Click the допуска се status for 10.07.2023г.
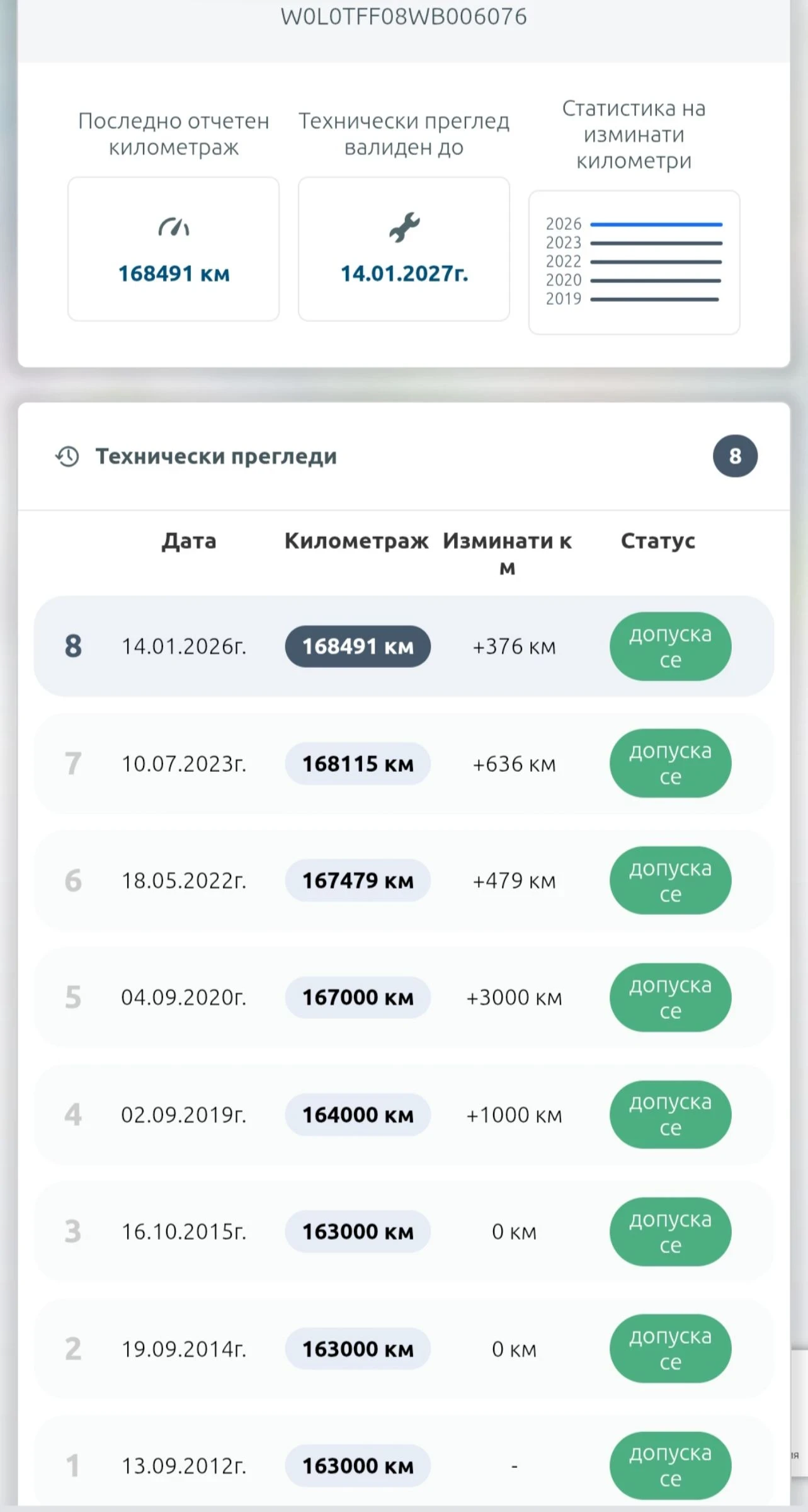This screenshot has width=808, height=1512. 670,764
